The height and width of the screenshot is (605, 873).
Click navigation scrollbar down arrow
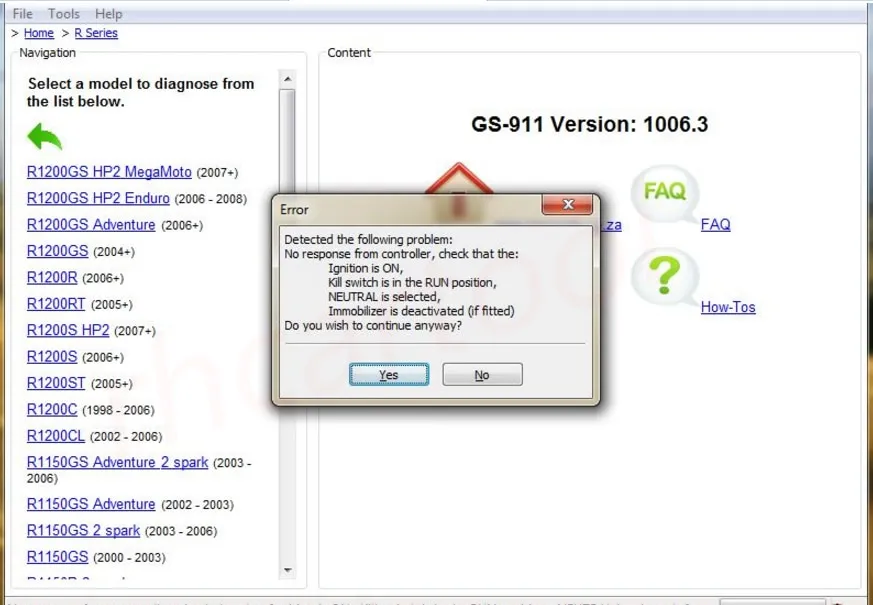point(288,570)
